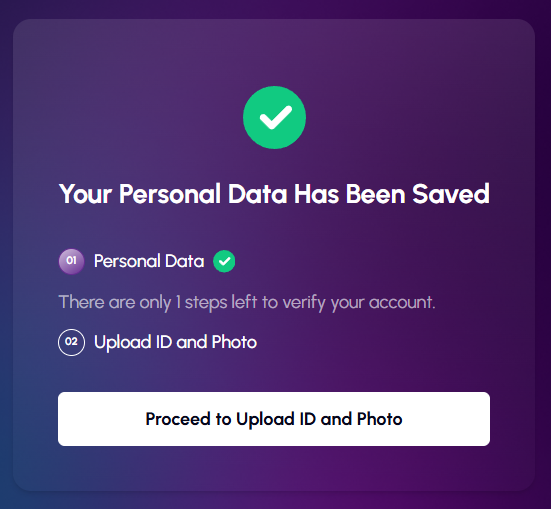Select the Upload ID and Photo pending step row
551x509 pixels.
(x=157, y=342)
